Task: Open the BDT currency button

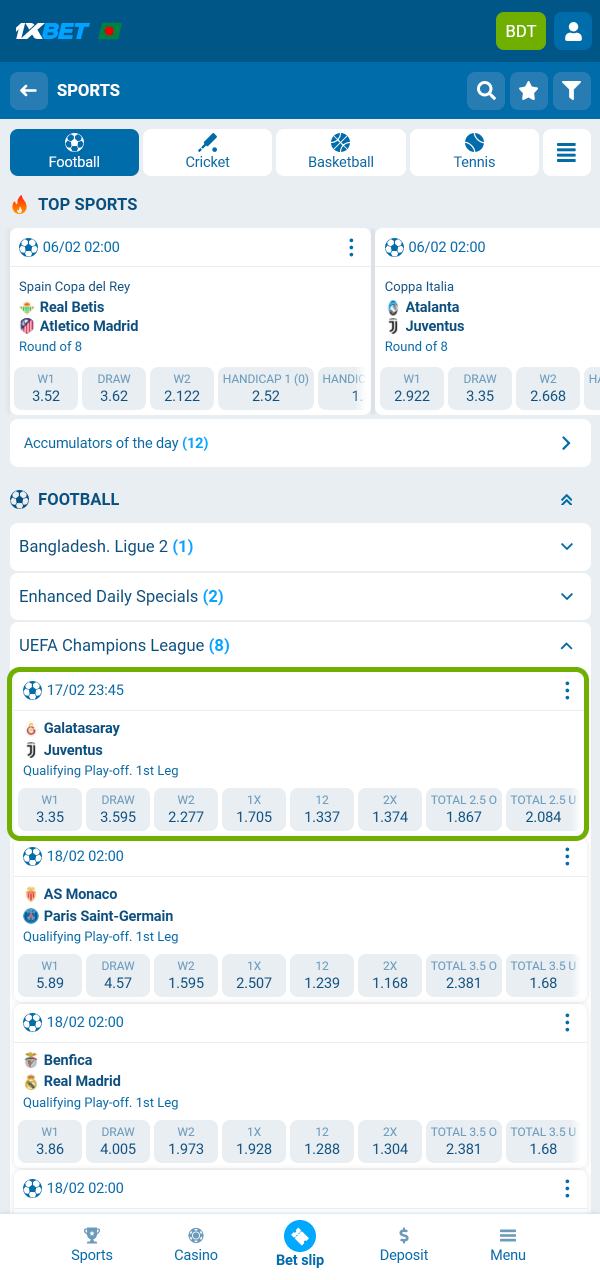Action: [x=520, y=31]
